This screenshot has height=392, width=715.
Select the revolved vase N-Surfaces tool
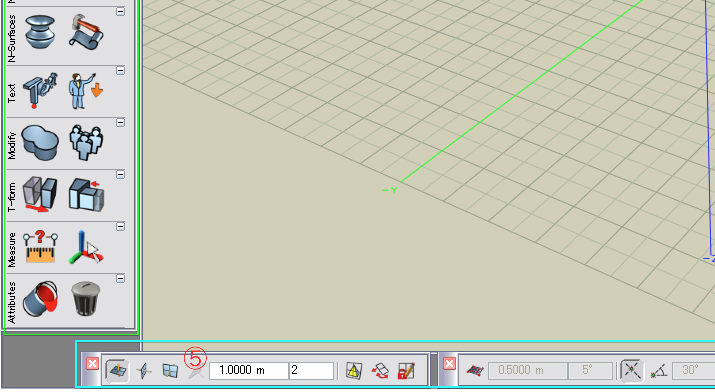(x=40, y=32)
